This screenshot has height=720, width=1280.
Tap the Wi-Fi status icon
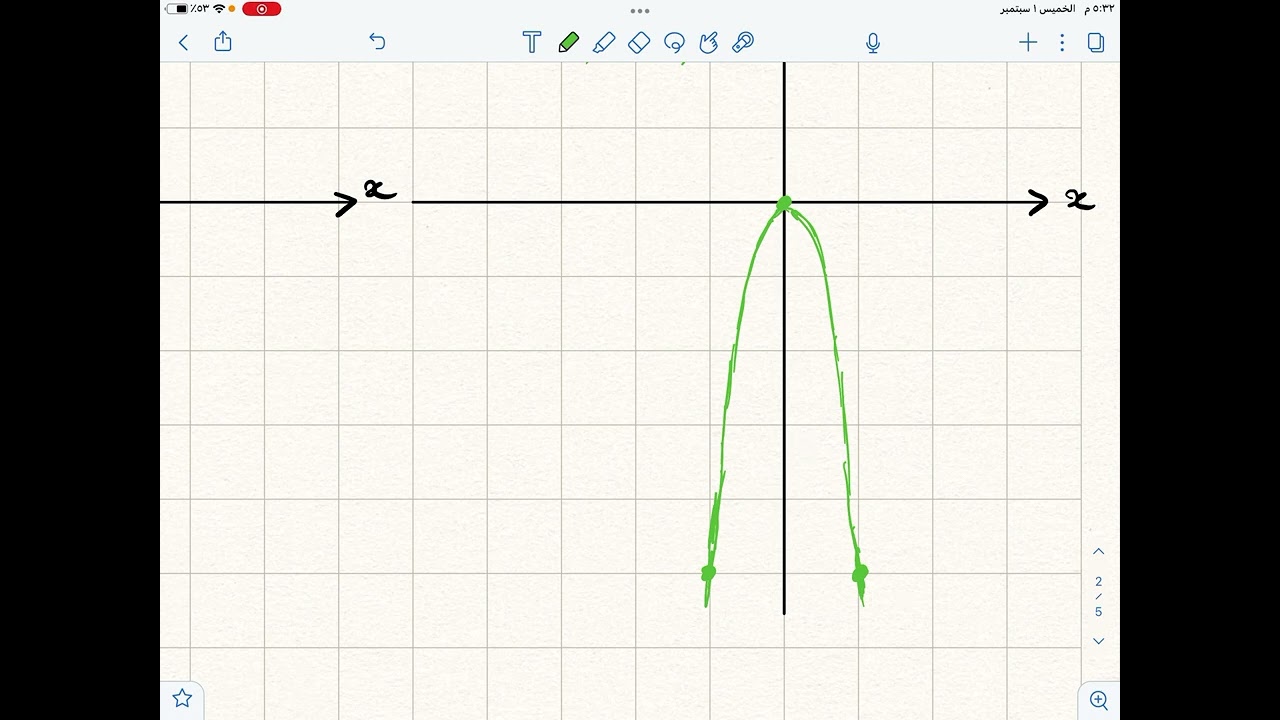pos(219,9)
